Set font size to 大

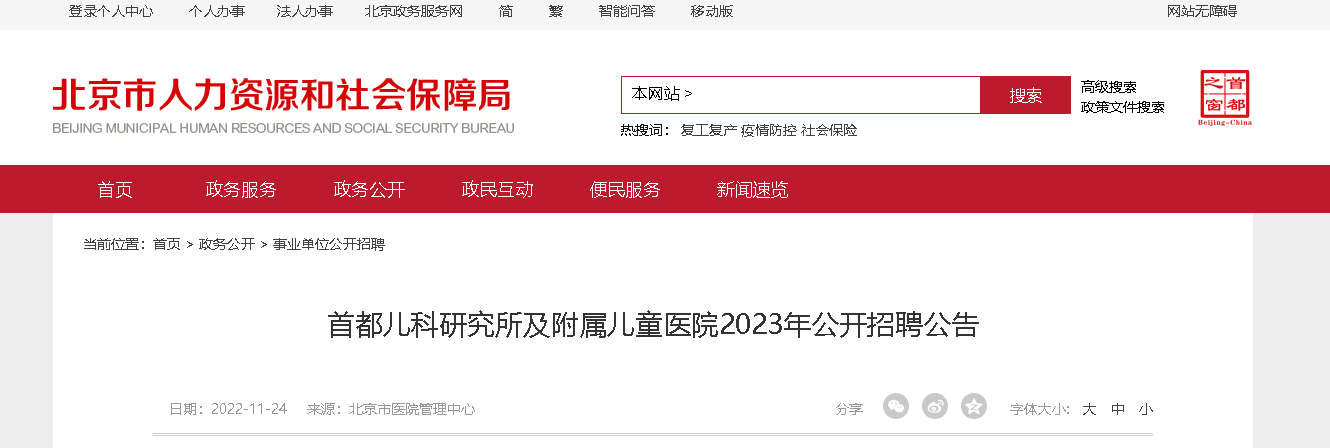[1089, 409]
